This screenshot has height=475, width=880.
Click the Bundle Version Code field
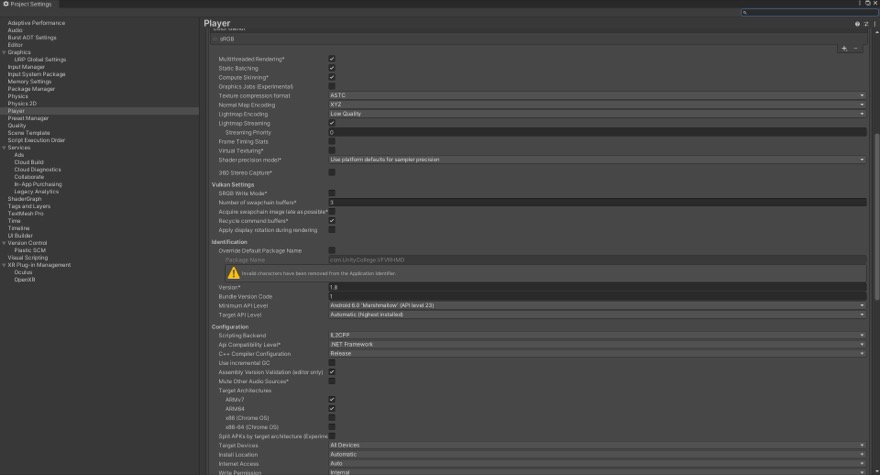(x=597, y=296)
